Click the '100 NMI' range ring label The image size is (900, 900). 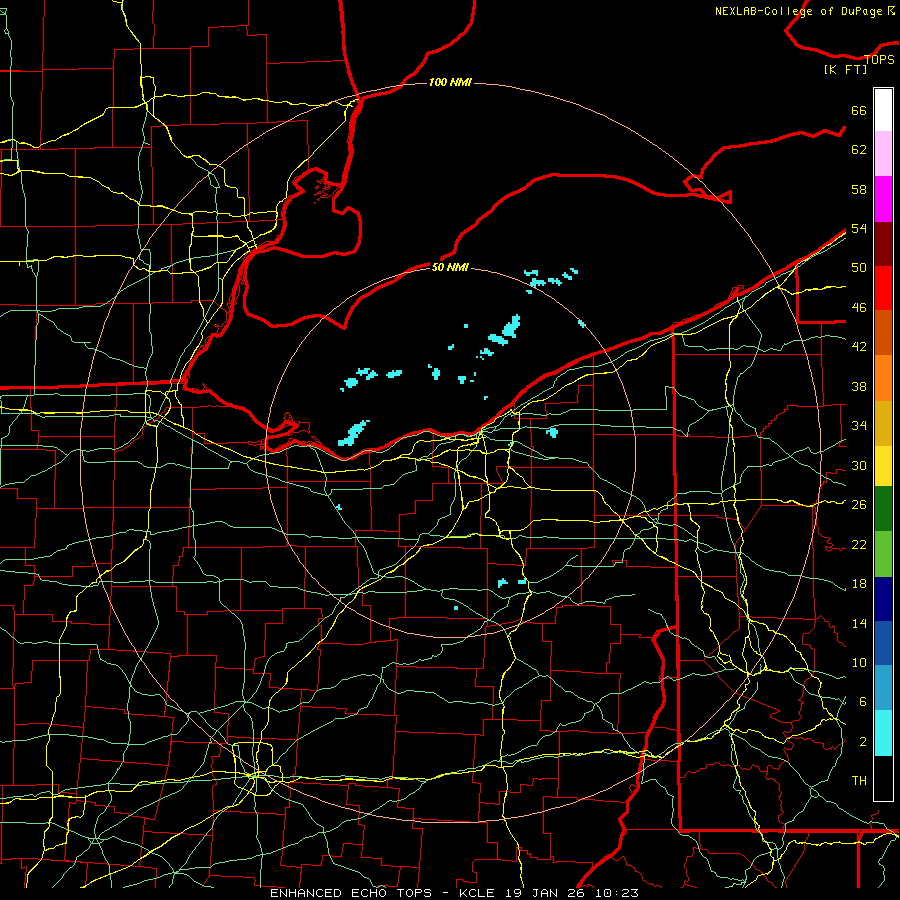450,82
